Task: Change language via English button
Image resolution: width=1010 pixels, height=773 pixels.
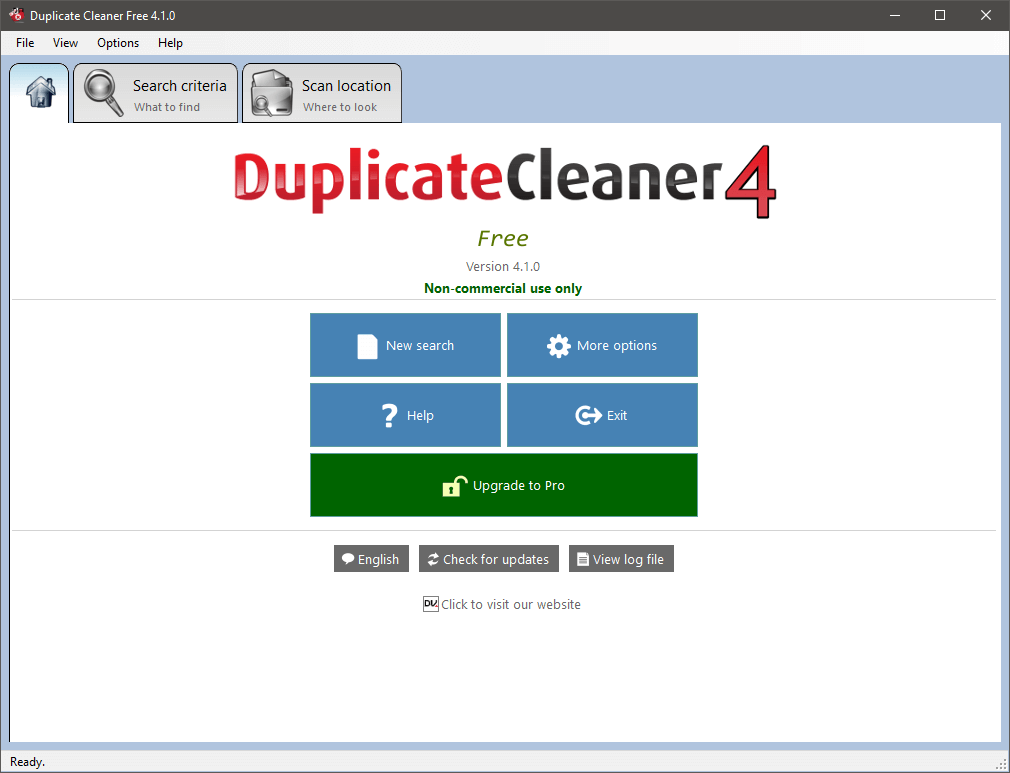Action: [371, 559]
